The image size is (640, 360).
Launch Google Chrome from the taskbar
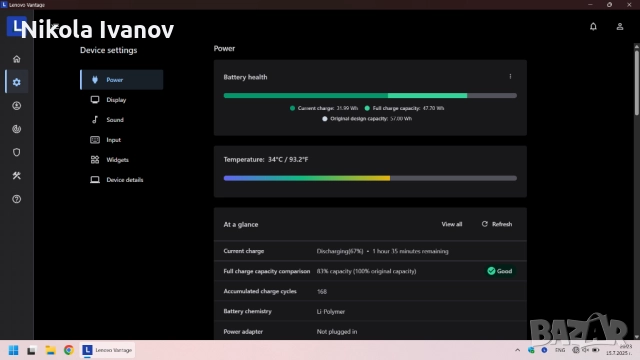(x=69, y=350)
